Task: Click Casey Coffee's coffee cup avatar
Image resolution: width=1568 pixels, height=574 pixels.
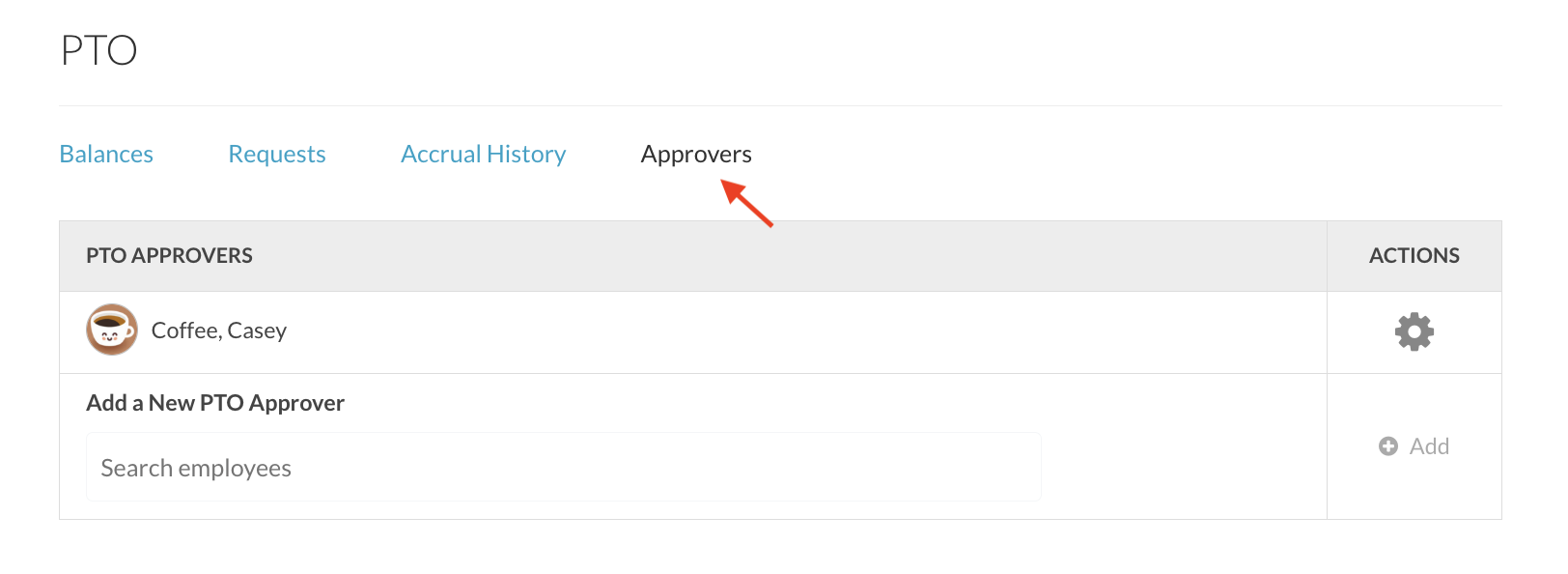Action: [x=112, y=330]
